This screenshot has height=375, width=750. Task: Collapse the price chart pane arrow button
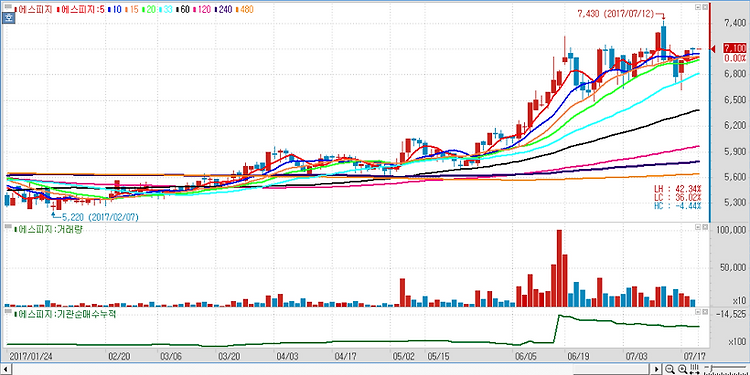click(x=697, y=7)
